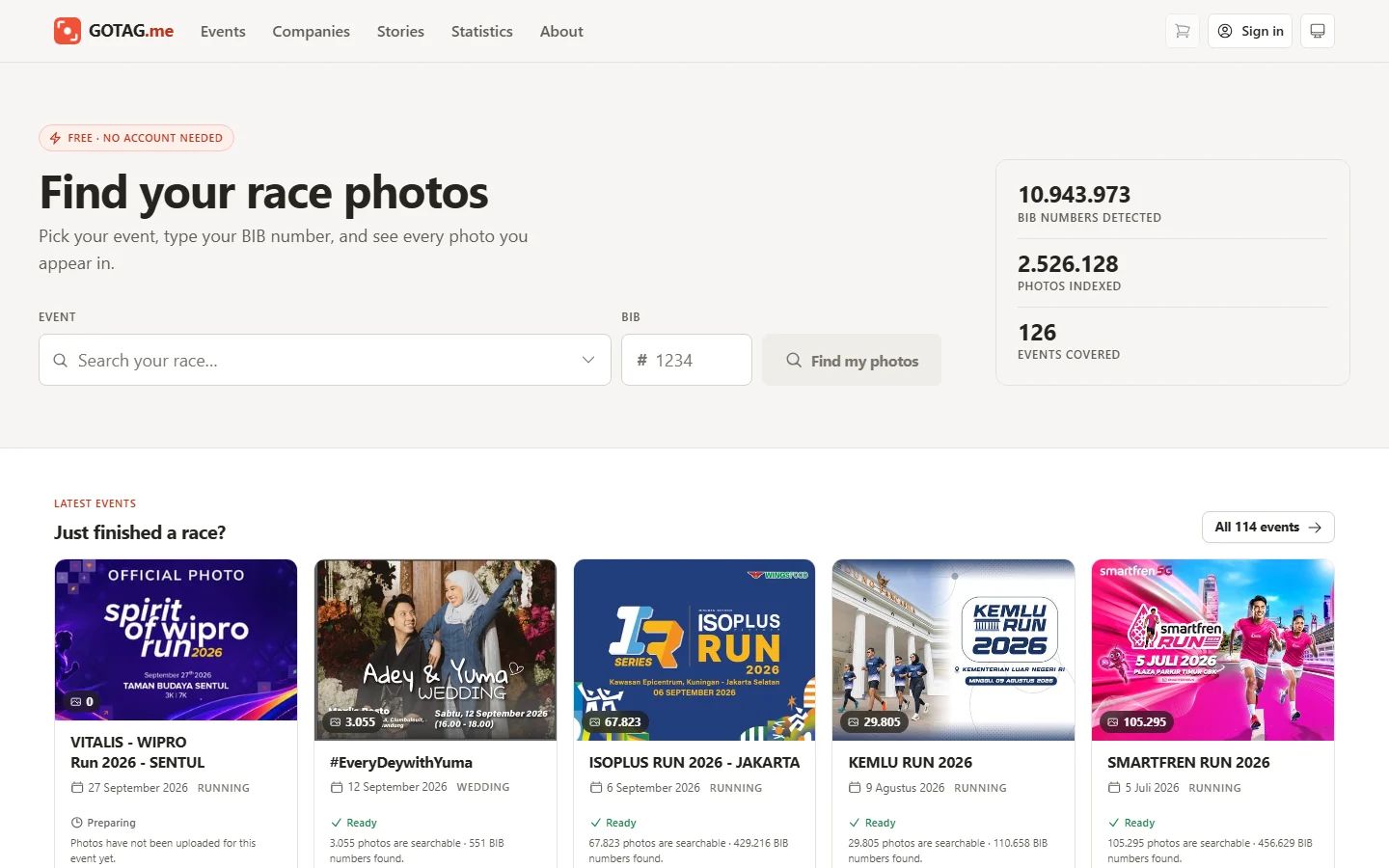Click the clock icon next to Preparing
1389x868 pixels.
point(77,823)
